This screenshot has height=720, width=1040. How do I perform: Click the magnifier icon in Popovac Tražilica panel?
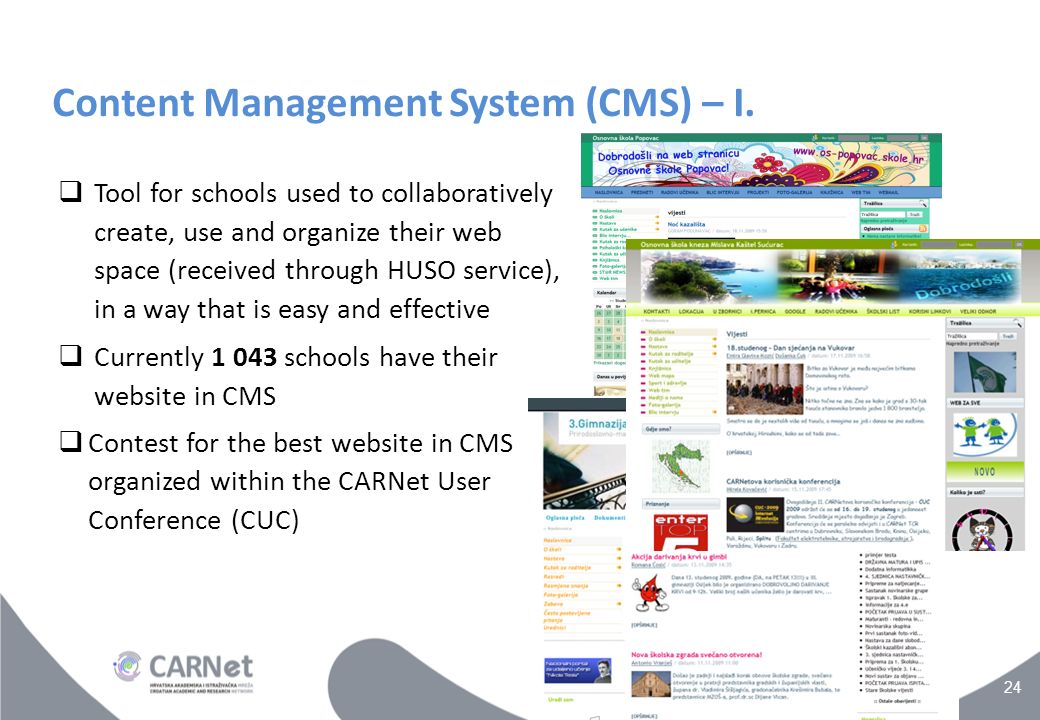[x=923, y=204]
